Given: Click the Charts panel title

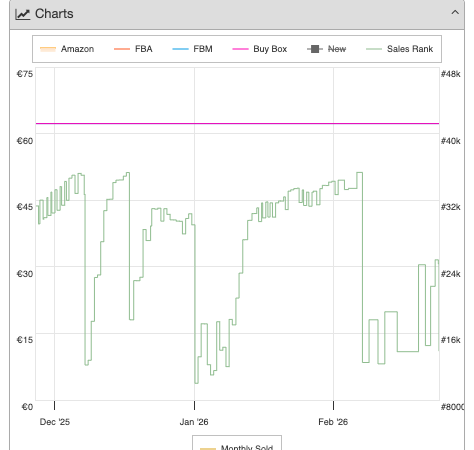Looking at the screenshot, I should tap(54, 14).
